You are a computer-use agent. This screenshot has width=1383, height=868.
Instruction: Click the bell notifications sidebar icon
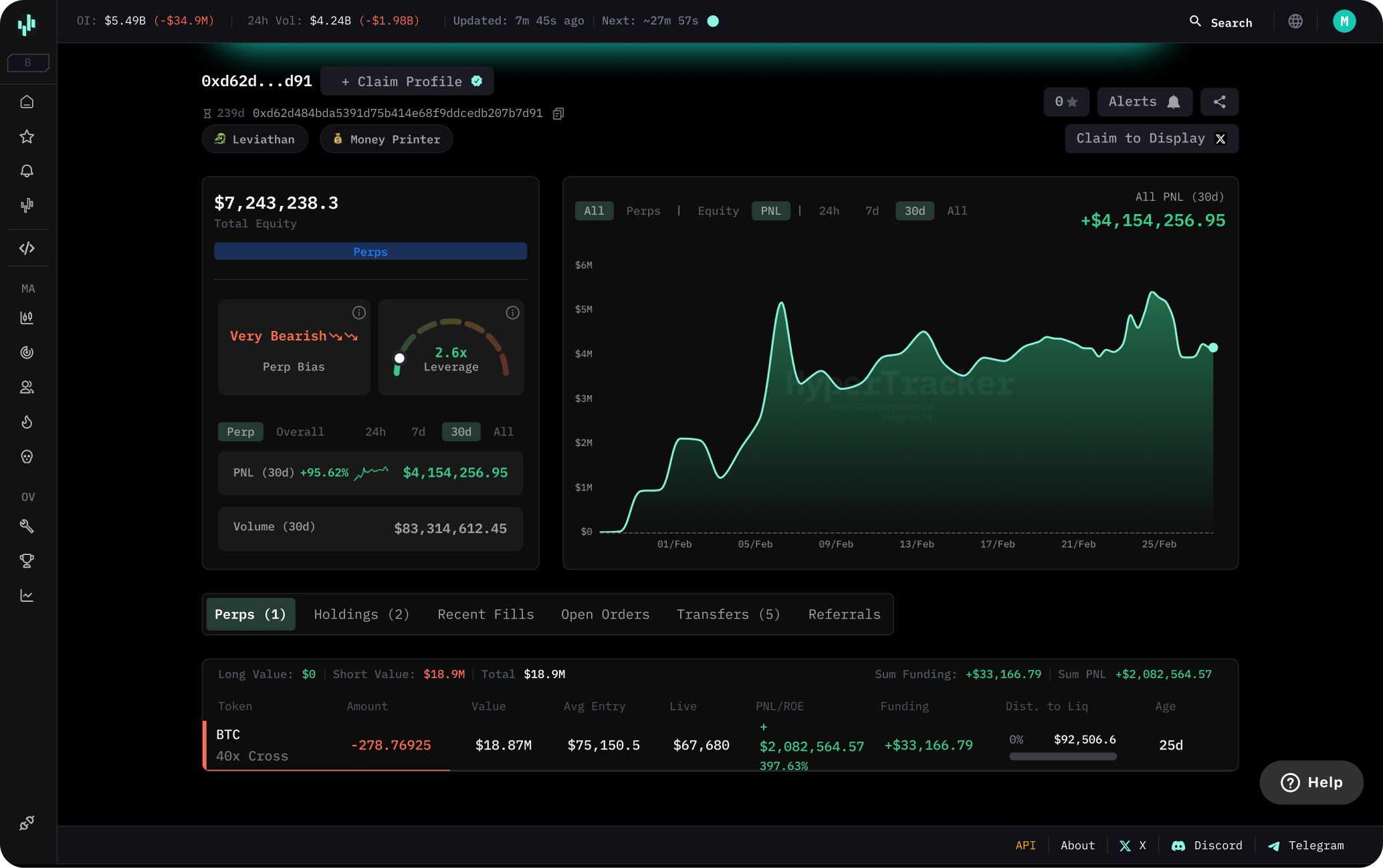pos(27,171)
